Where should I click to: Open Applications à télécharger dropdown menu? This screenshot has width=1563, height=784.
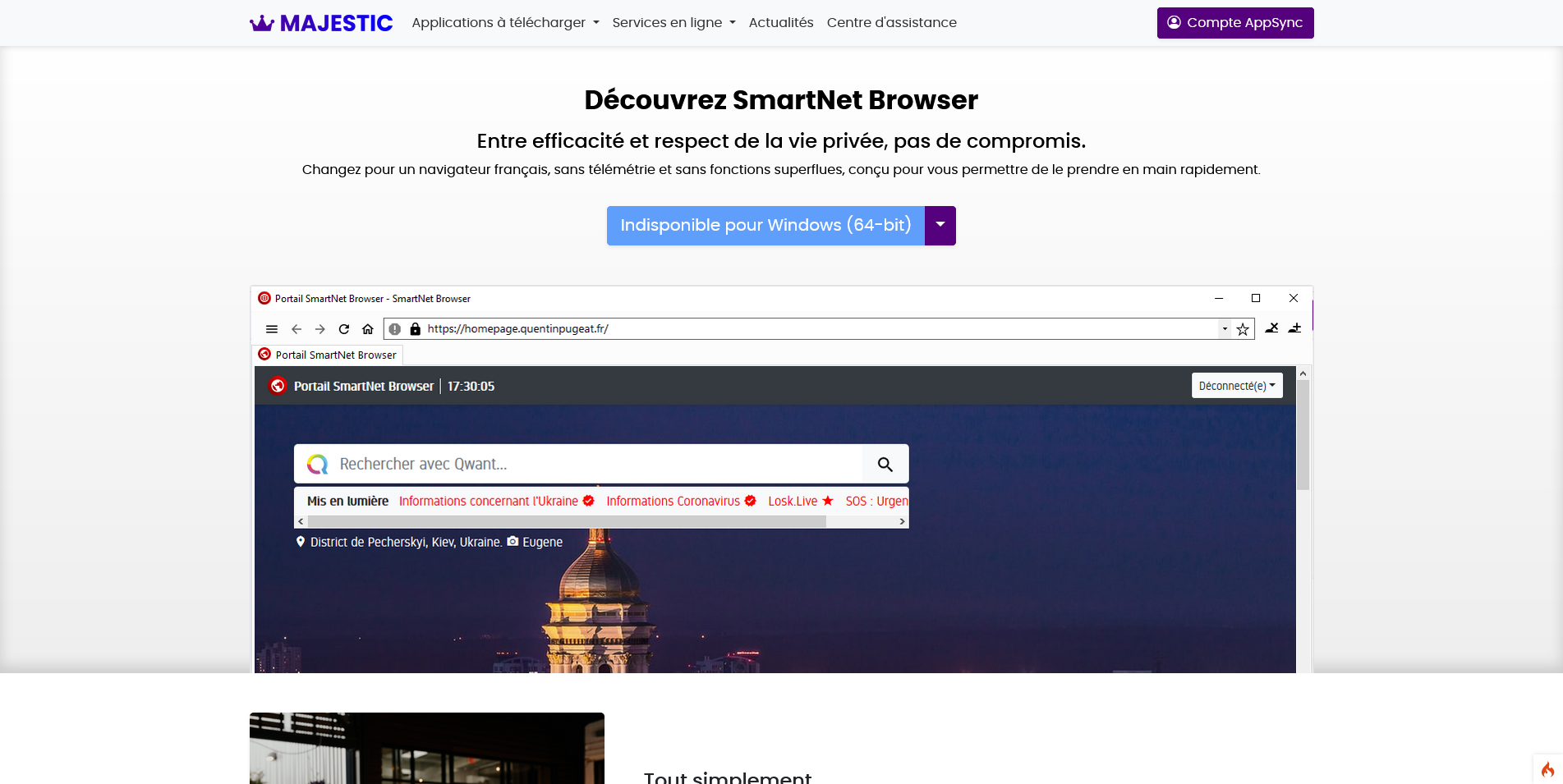click(505, 23)
